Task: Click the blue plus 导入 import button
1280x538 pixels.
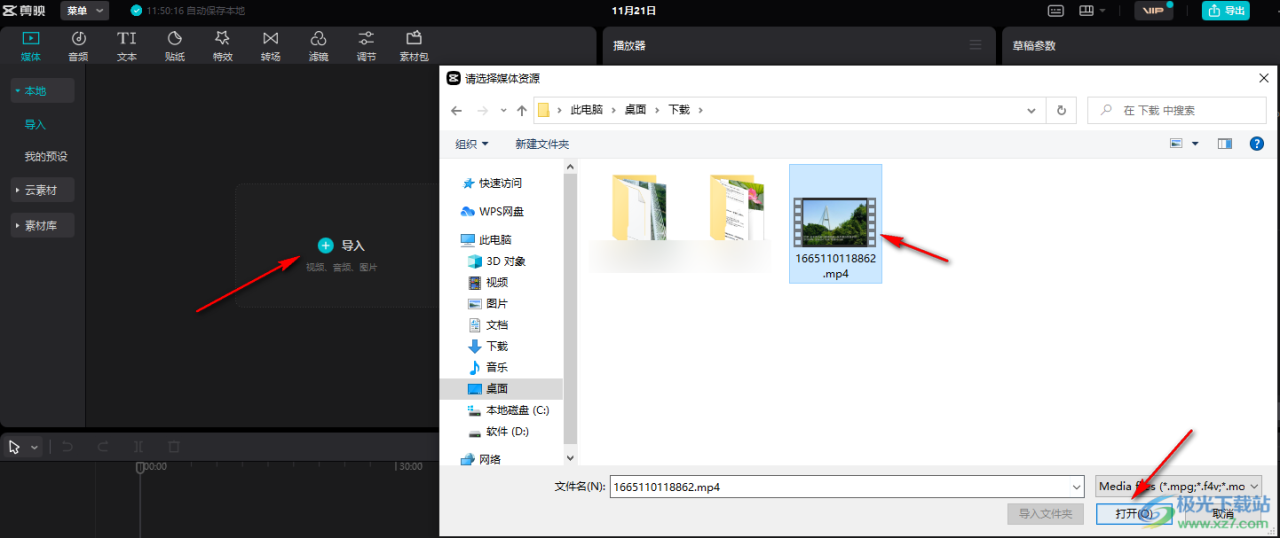Action: [341, 245]
